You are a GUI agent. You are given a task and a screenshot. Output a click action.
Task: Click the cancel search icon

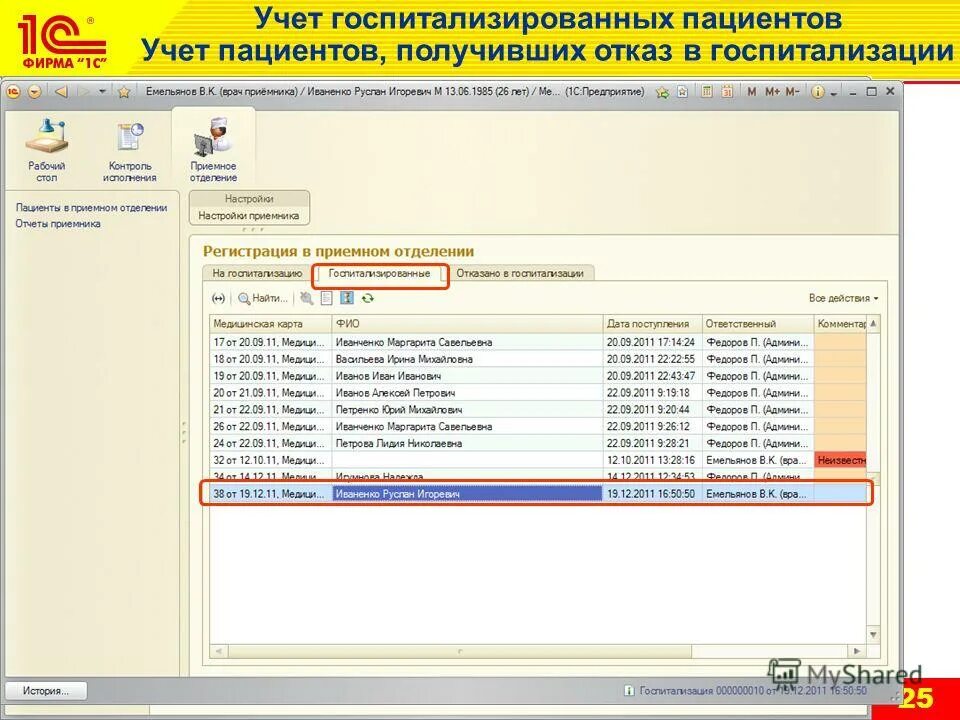pyautogui.click(x=307, y=298)
